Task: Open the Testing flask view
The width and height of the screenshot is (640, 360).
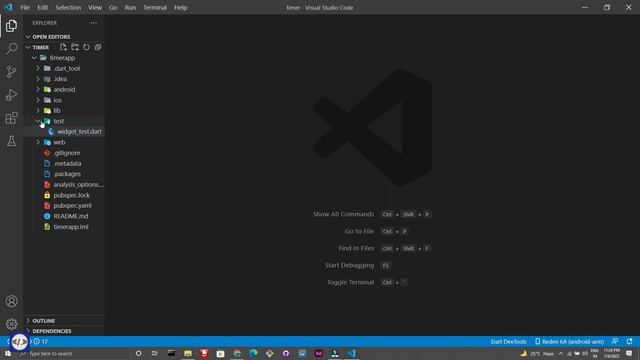Action: (11, 141)
